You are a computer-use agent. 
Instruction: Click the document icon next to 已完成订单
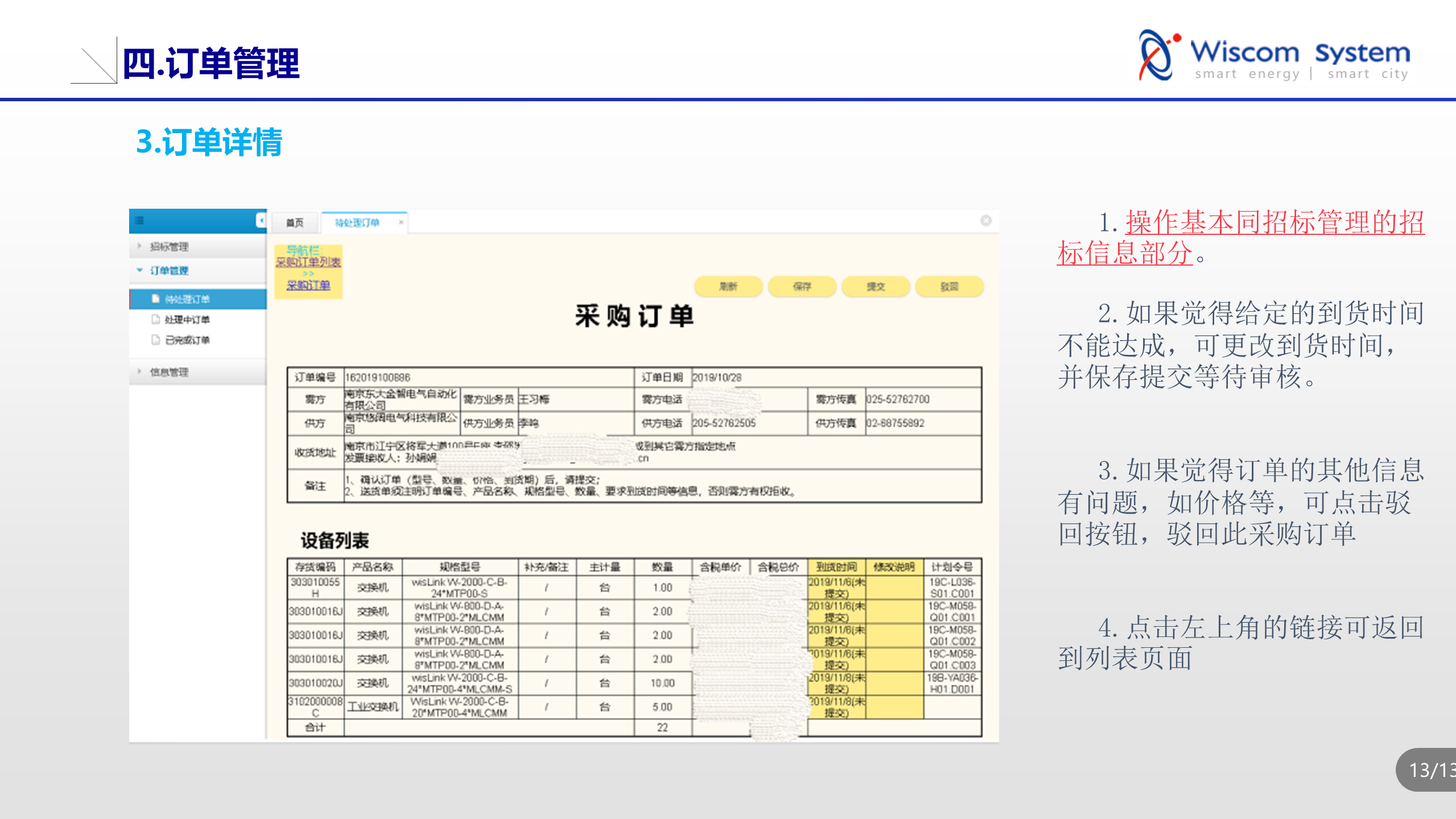click(155, 340)
